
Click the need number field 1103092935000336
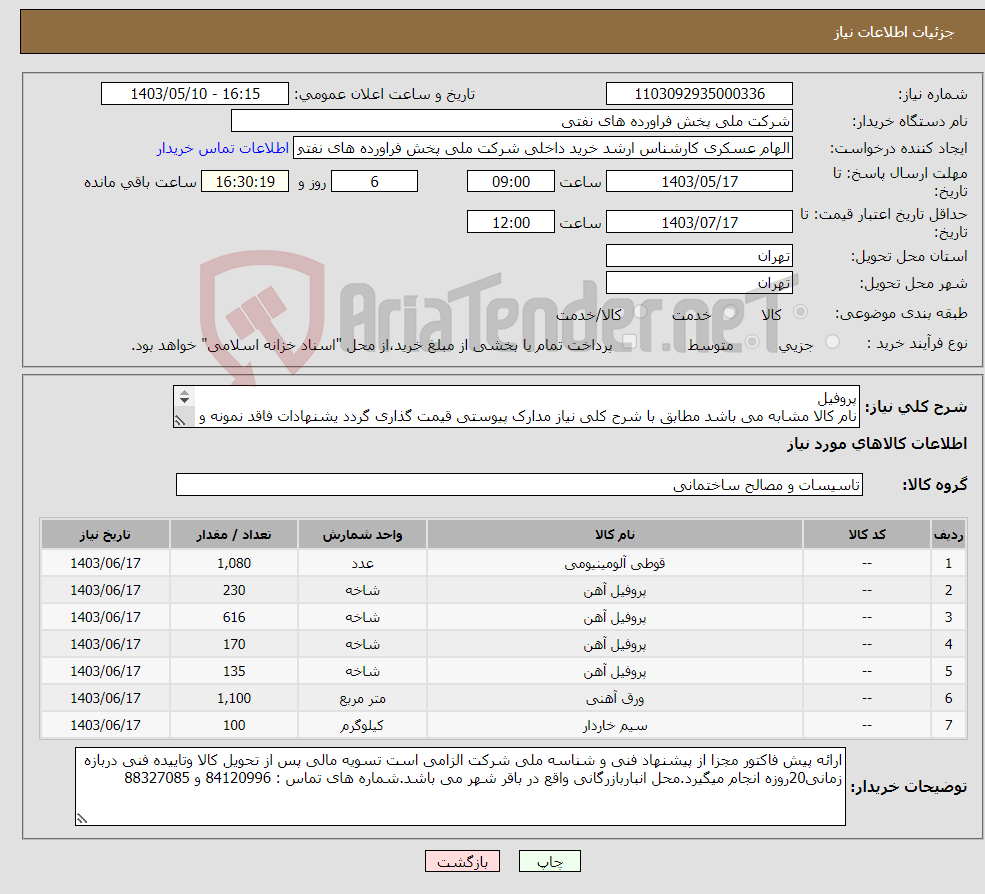[699, 94]
